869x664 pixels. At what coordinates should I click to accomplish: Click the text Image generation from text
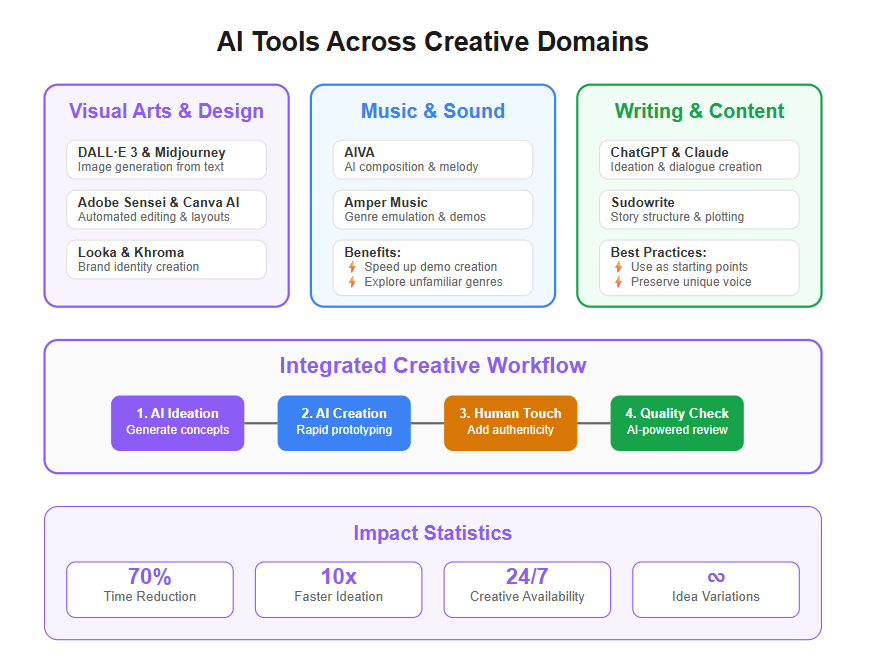pyautogui.click(x=151, y=167)
